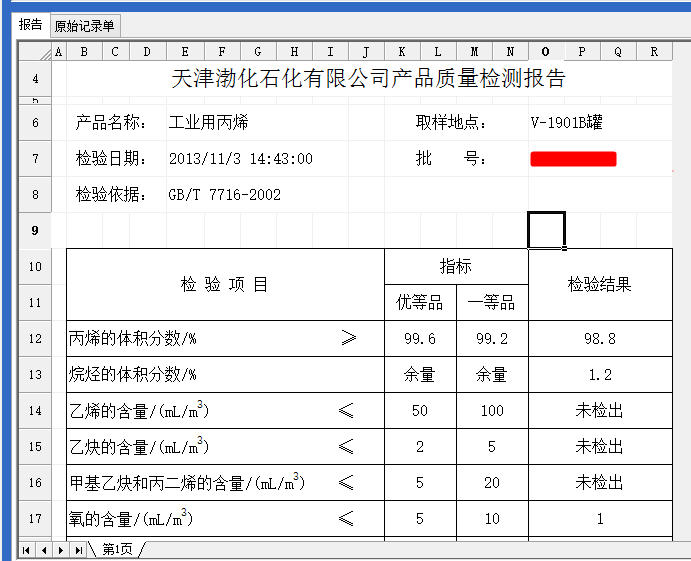Click the 乙烯的含量 row label
Screen dimensions: 691x561
pyautogui.click(x=139, y=410)
